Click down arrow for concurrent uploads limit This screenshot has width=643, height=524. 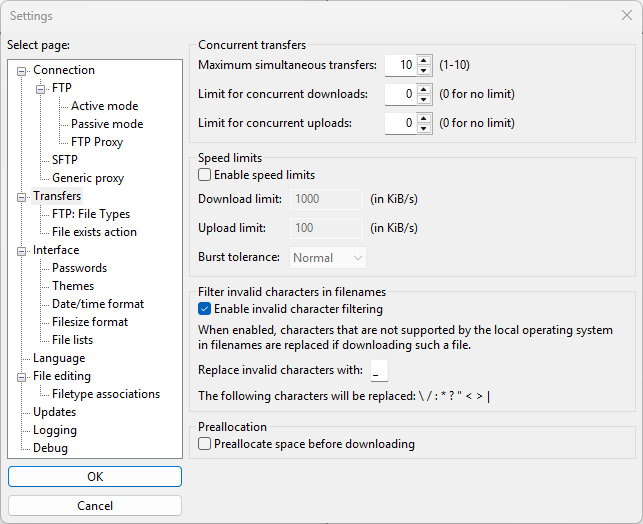pyautogui.click(x=424, y=128)
